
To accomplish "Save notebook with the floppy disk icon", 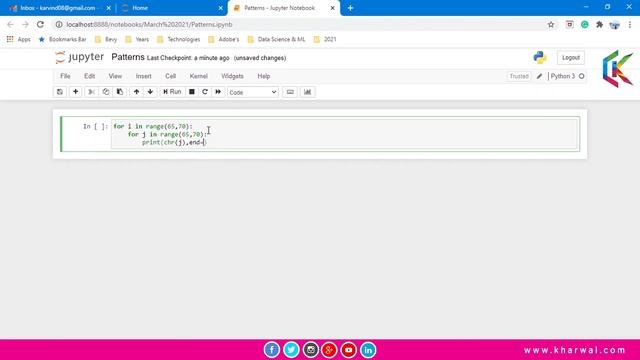I will (60, 92).
